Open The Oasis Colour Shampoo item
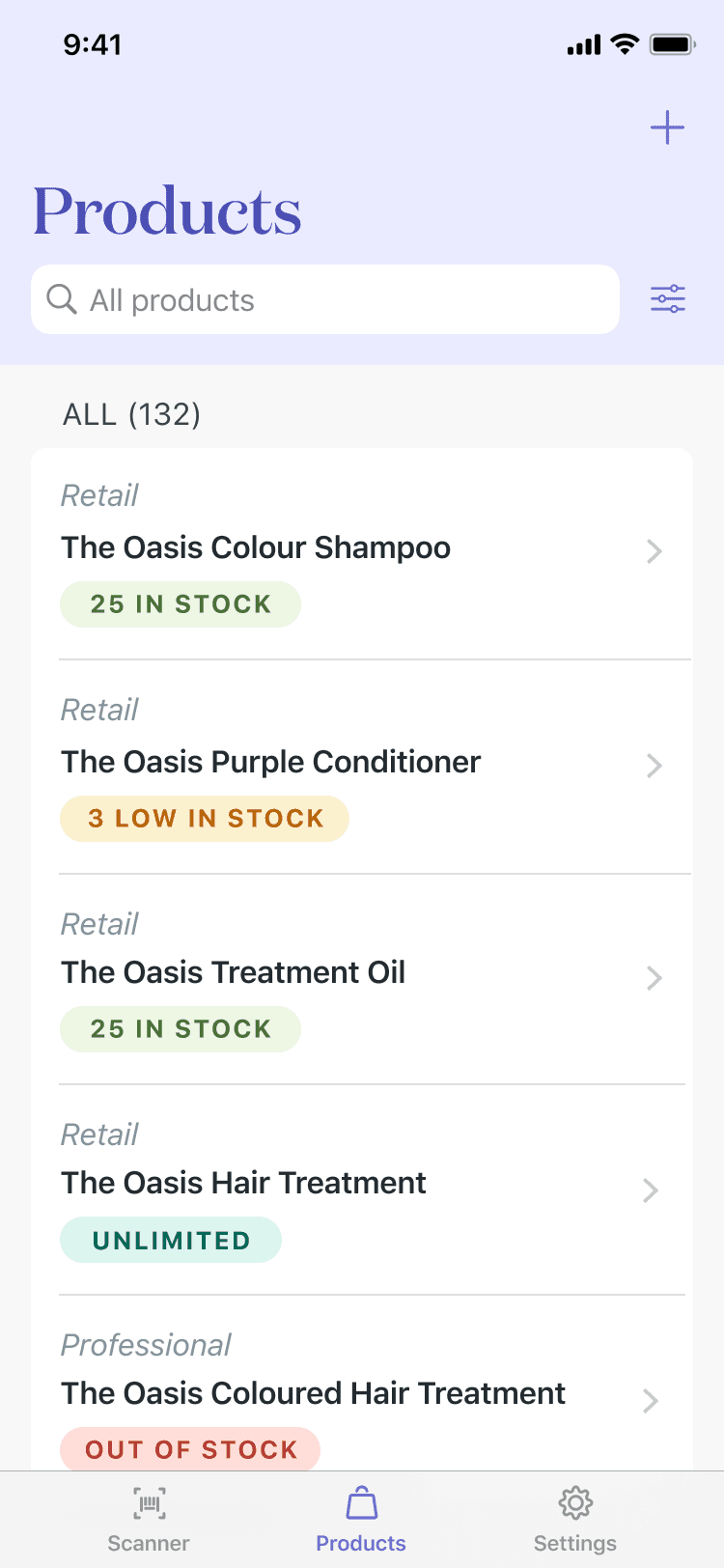The width and height of the screenshot is (724, 1568). point(362,553)
